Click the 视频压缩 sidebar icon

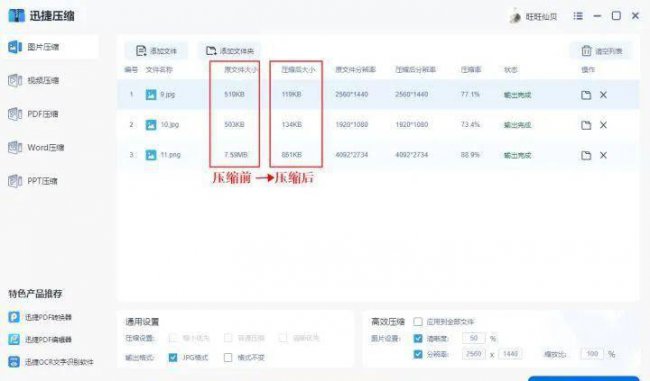[x=15, y=80]
